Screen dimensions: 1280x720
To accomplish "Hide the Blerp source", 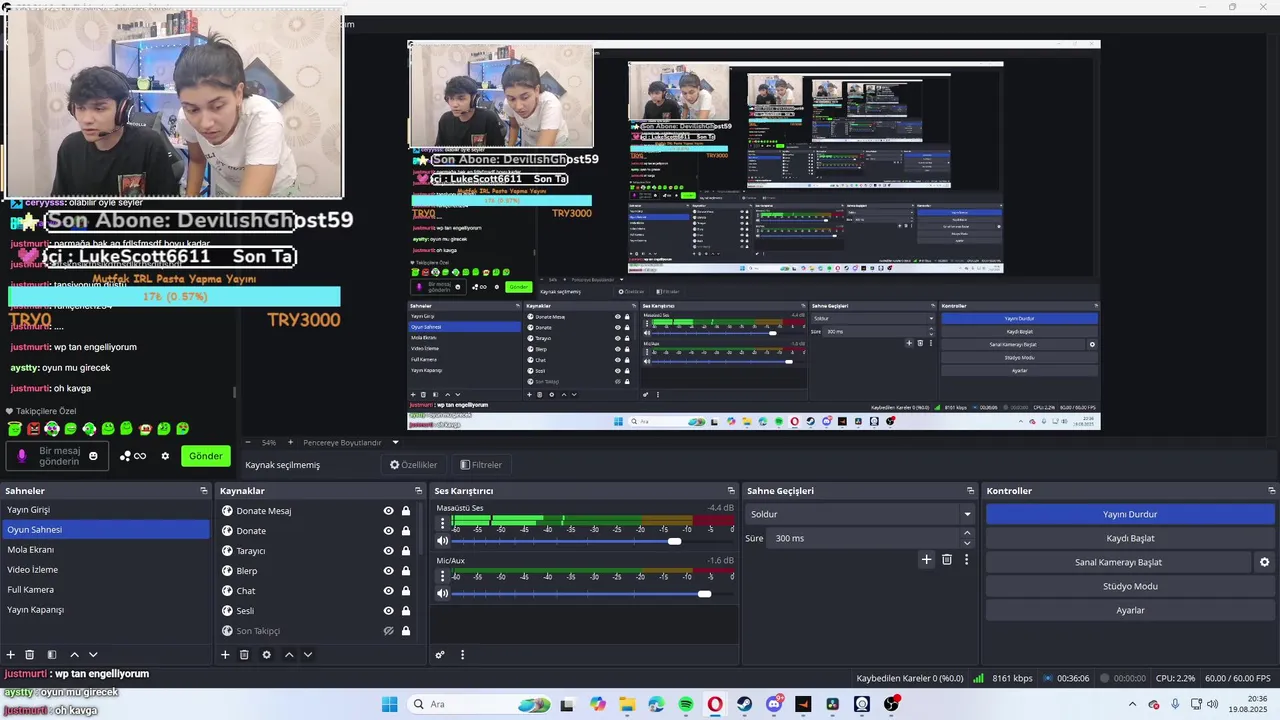I will (x=388, y=571).
